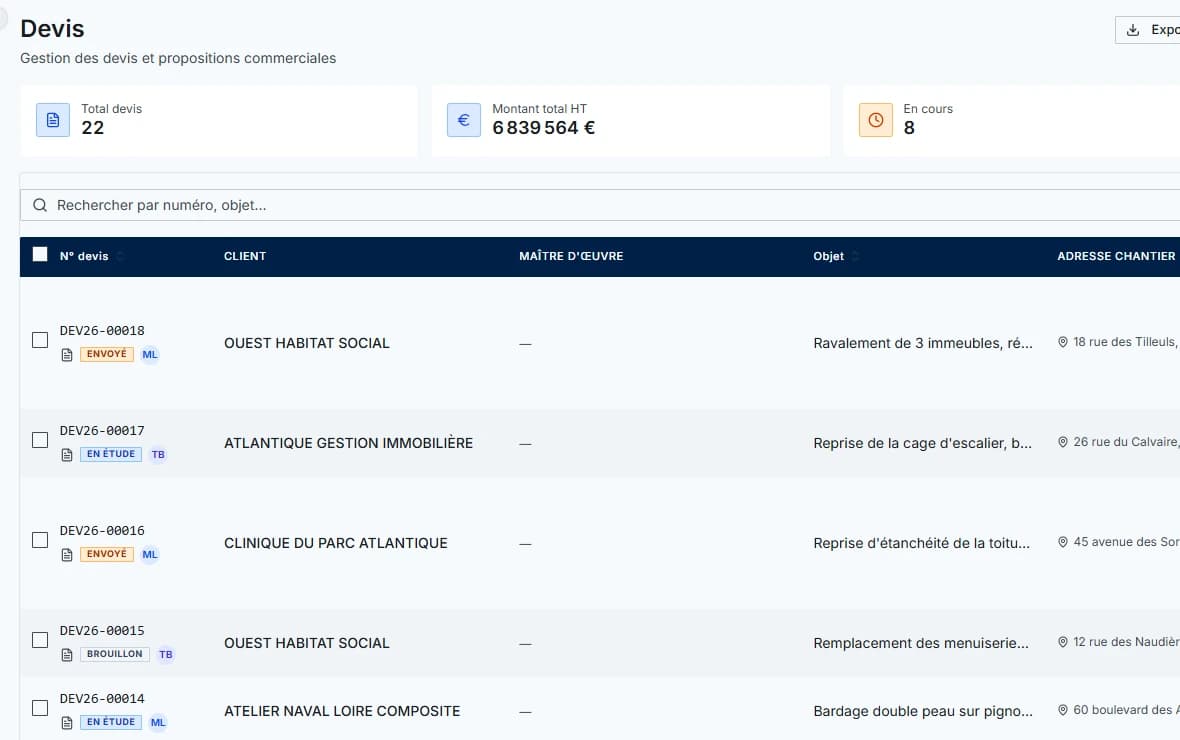This screenshot has height=740, width=1180.
Task: Click the Export button
Action: 1149,30
